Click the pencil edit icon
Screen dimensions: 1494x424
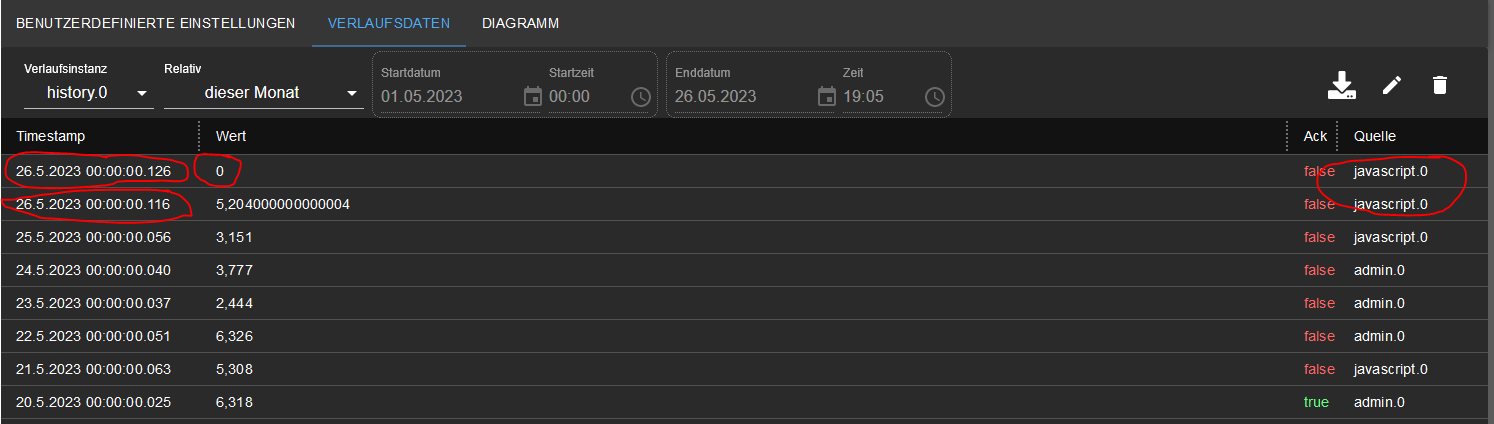[1392, 85]
